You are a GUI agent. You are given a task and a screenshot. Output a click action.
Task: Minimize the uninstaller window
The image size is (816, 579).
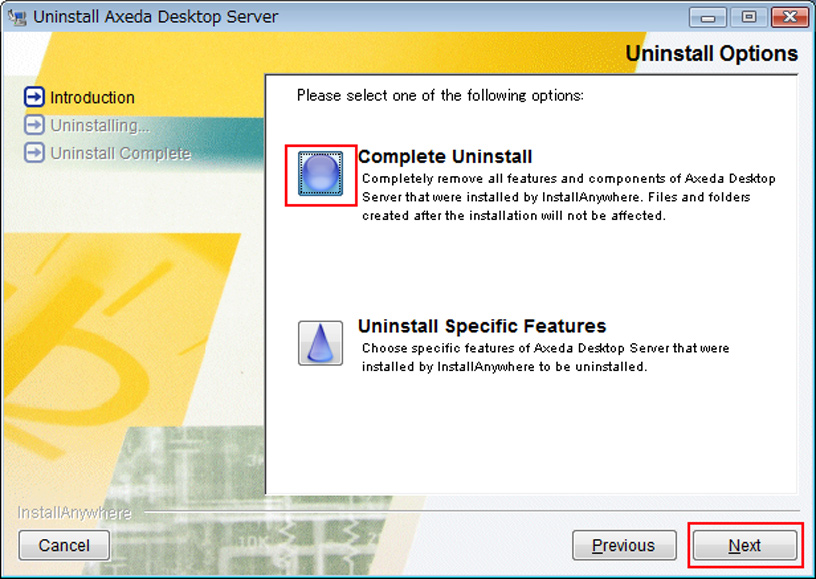pos(708,18)
